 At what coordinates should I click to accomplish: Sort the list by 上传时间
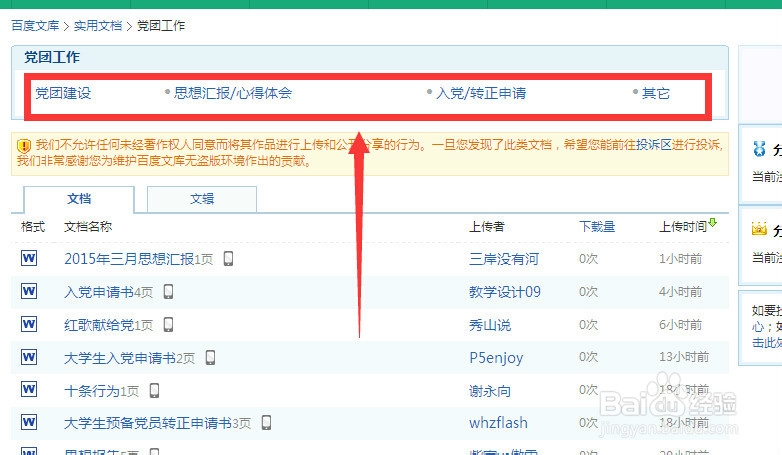[x=683, y=227]
